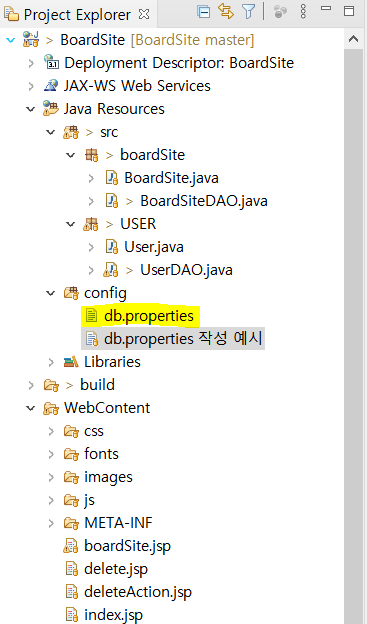Click the boardSite.jsp file icon
This screenshot has height=624, width=367.
(71, 546)
